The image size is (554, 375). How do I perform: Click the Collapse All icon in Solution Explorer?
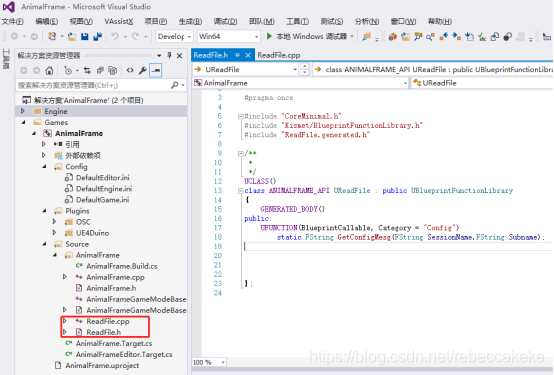click(x=100, y=70)
